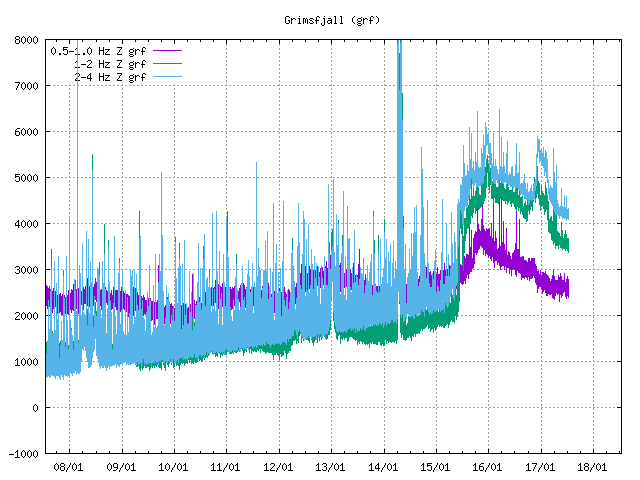The image size is (640, 480).
Task: Click y-axis label 5000
Action: coord(27,178)
